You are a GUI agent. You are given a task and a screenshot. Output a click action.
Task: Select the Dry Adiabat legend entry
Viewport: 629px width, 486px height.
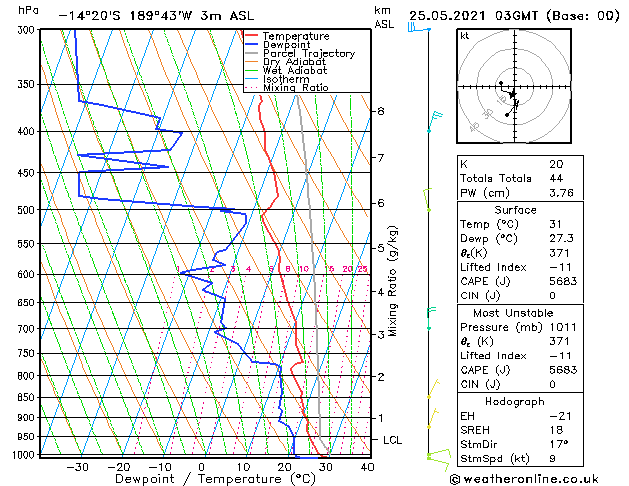click(x=286, y=62)
